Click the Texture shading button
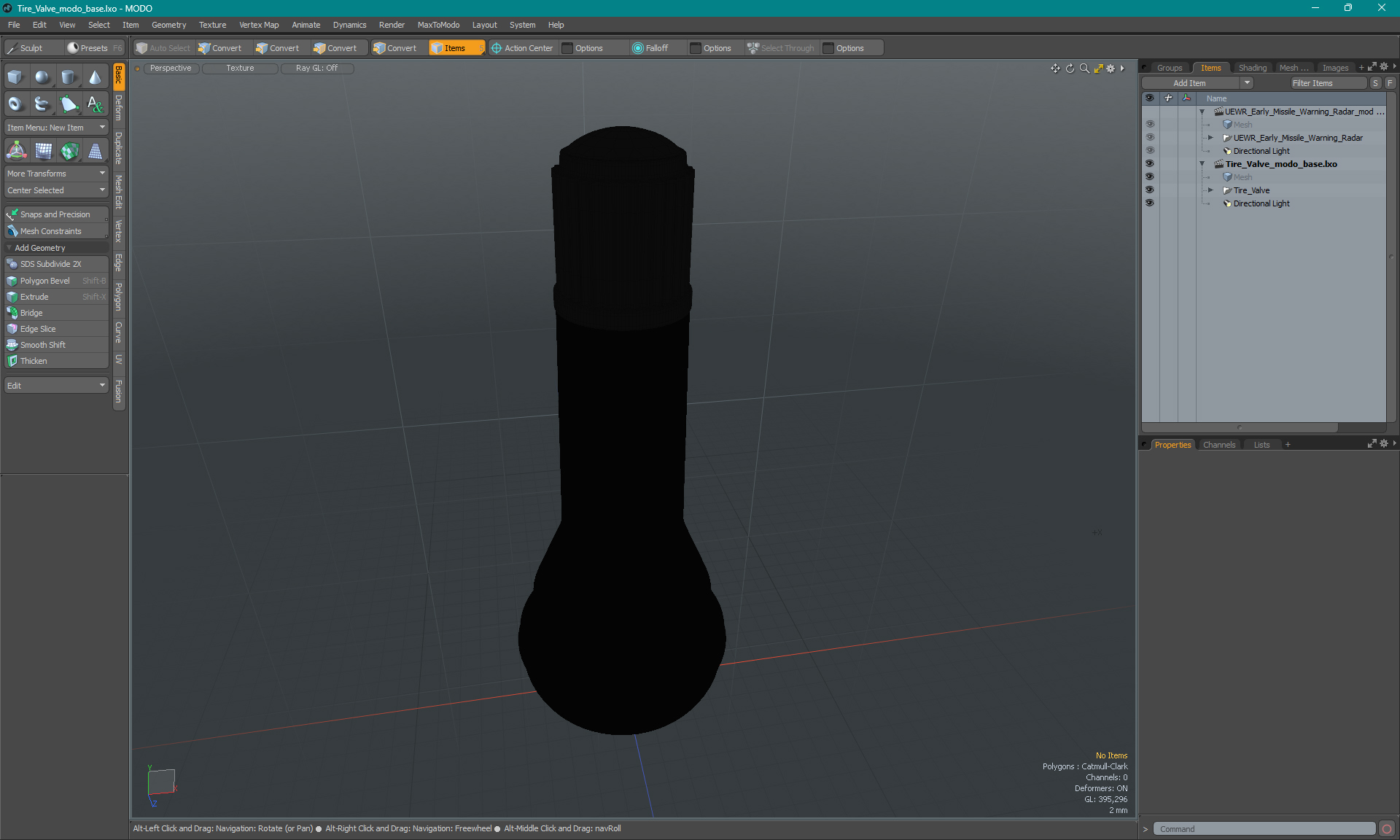1400x840 pixels. pos(240,69)
